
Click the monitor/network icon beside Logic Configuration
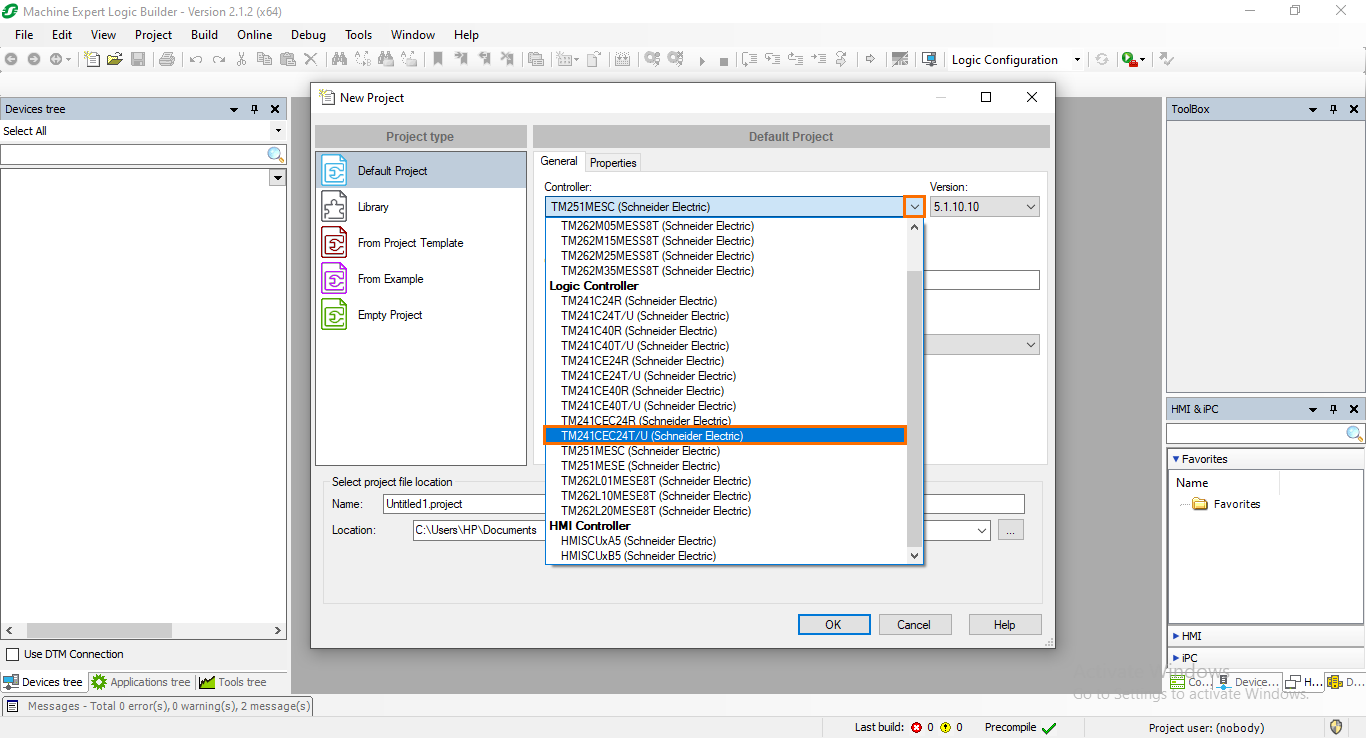929,59
